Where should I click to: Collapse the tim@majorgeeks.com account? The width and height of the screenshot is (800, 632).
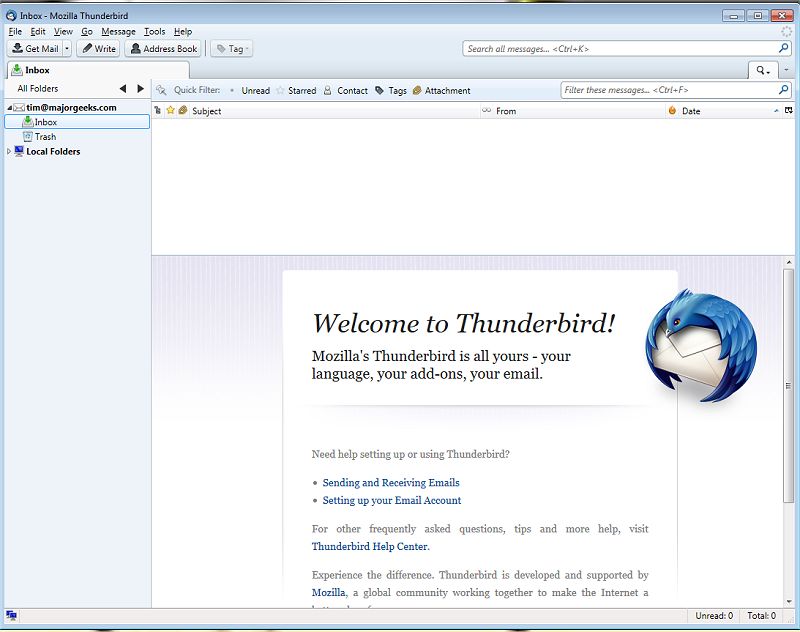[9, 108]
